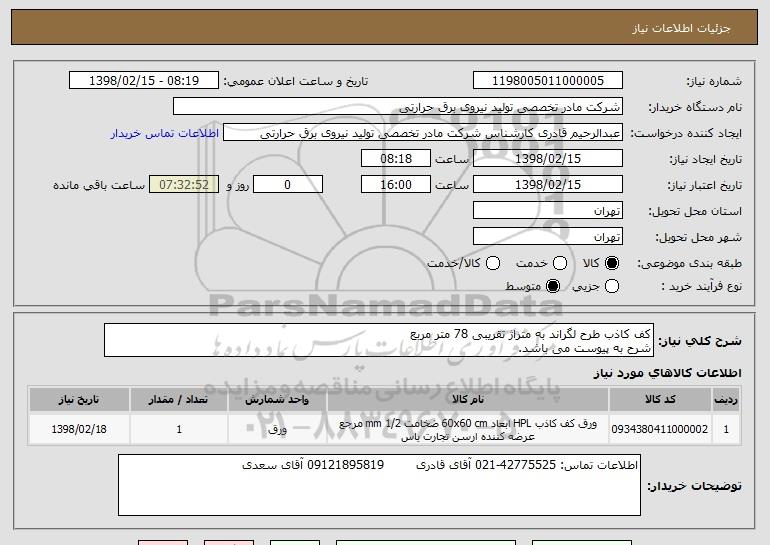The height and width of the screenshot is (545, 770).
Task: Select the کالا/خدمت radio button
Action: click(493, 263)
